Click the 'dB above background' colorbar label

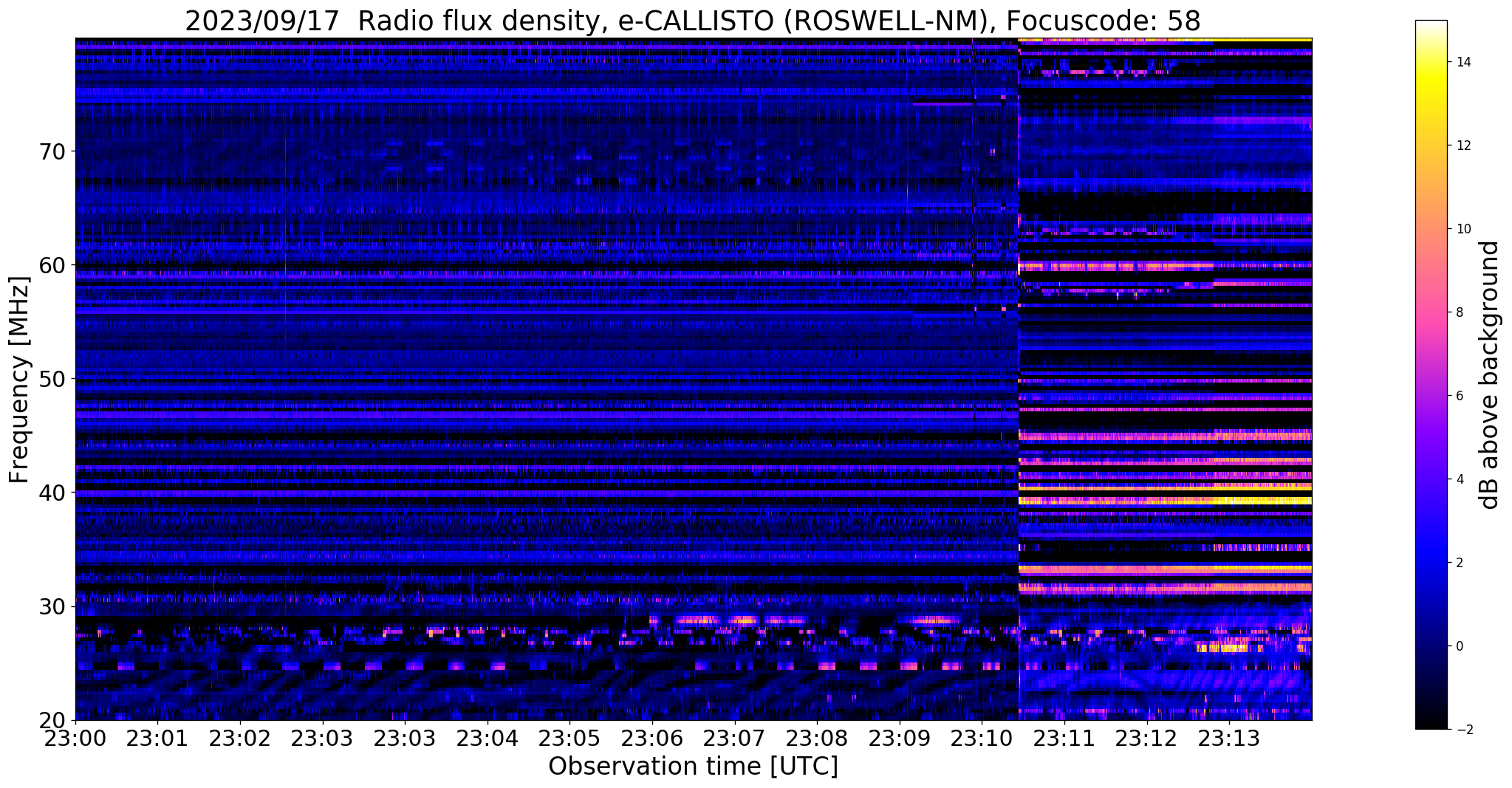(x=1490, y=374)
